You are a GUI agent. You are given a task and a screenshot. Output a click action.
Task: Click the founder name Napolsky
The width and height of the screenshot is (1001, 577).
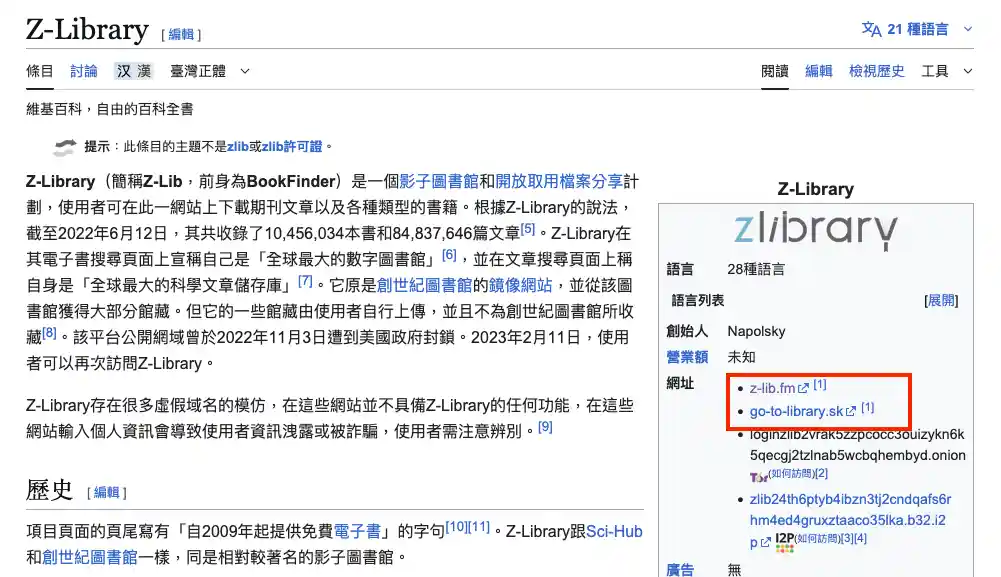pyautogui.click(x=756, y=331)
